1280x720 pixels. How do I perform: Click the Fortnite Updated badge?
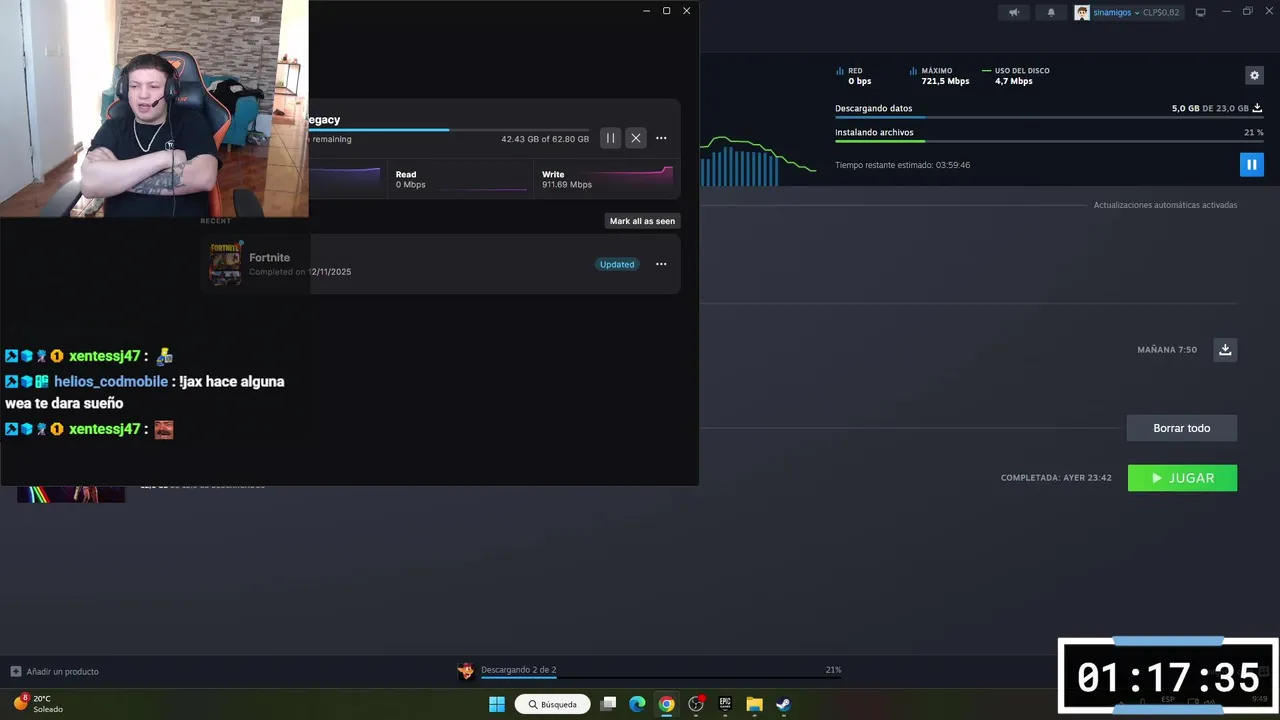pos(617,264)
